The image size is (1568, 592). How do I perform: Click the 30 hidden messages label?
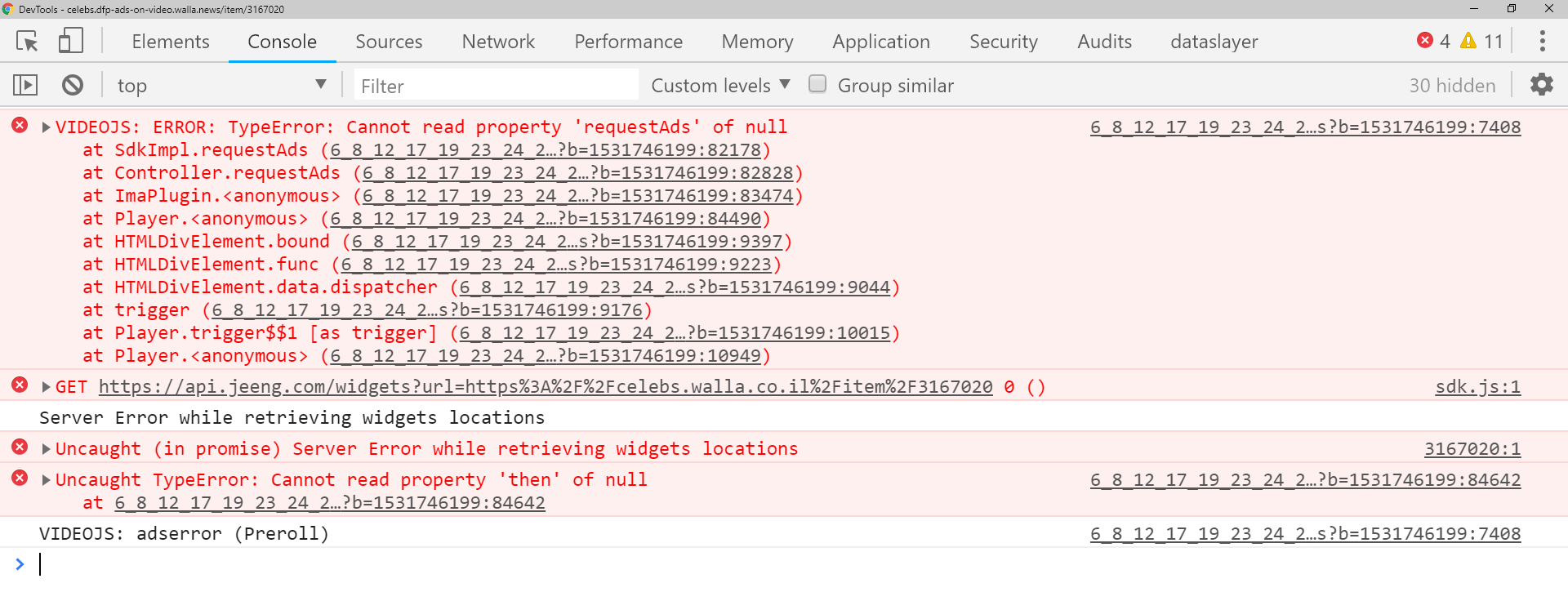pyautogui.click(x=1452, y=84)
